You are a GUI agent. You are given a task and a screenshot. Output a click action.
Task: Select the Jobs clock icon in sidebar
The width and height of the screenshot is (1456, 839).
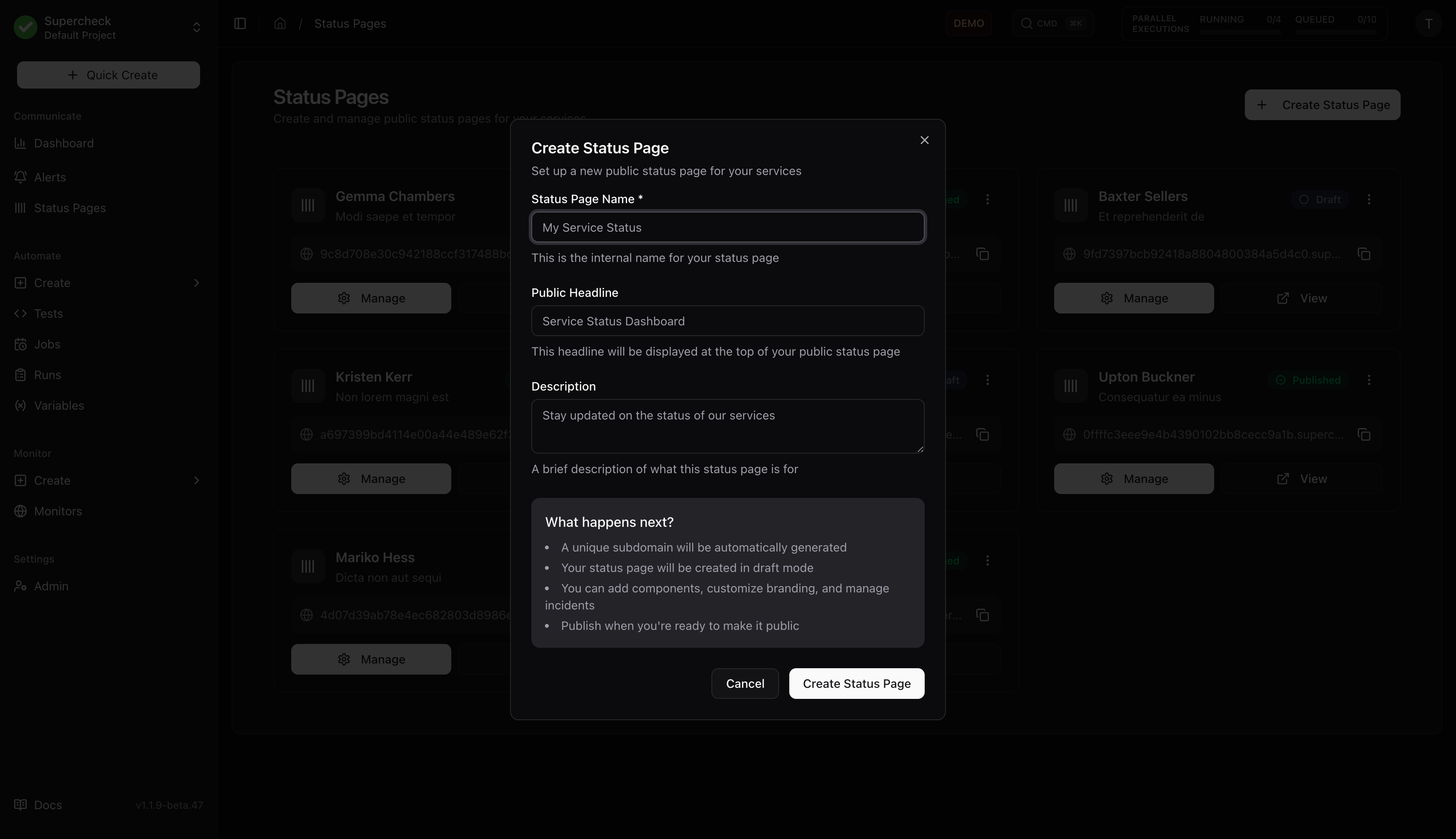21,344
